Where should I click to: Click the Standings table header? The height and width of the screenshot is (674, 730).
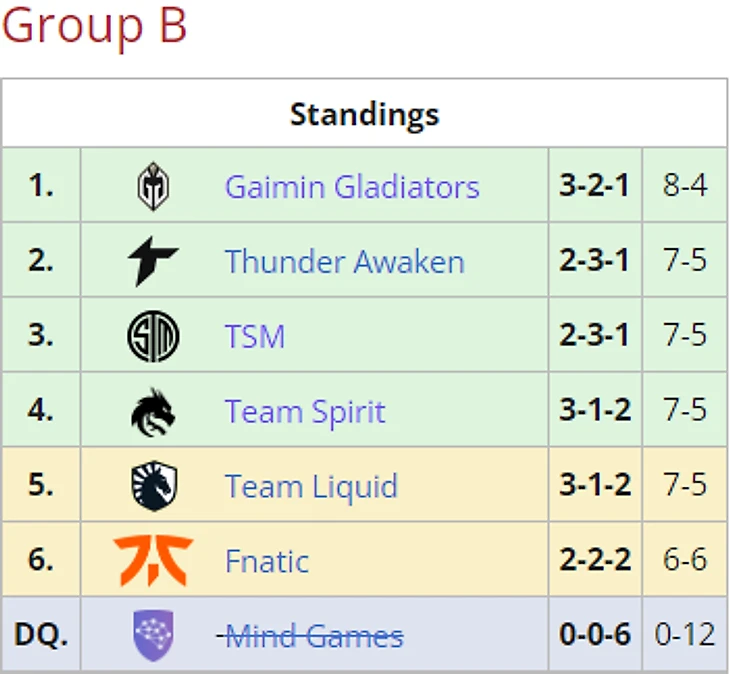point(364,114)
